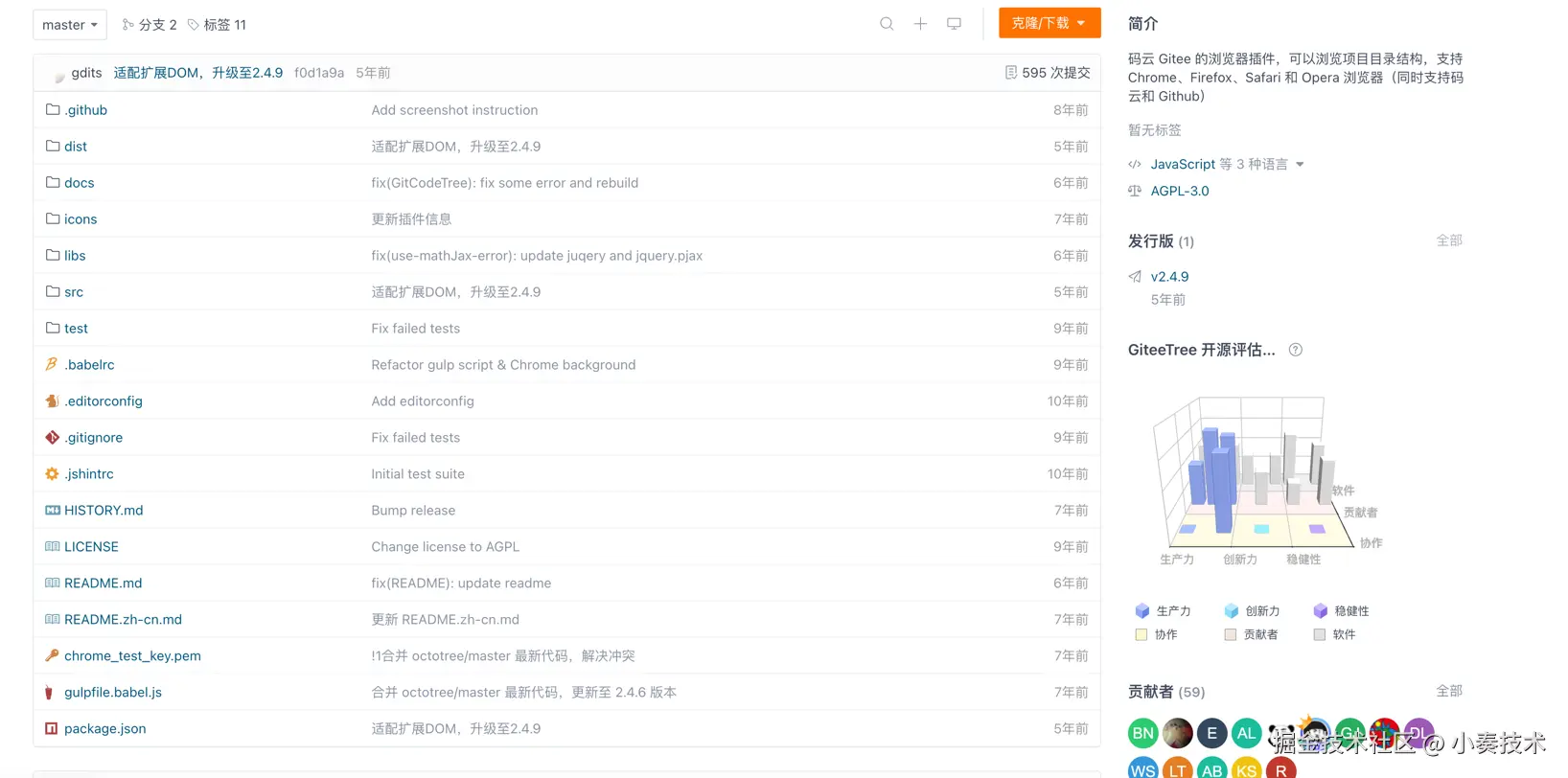Click the gulp icon beside gulpfile.babel.js
Image resolution: width=1568 pixels, height=778 pixels.
click(x=49, y=692)
